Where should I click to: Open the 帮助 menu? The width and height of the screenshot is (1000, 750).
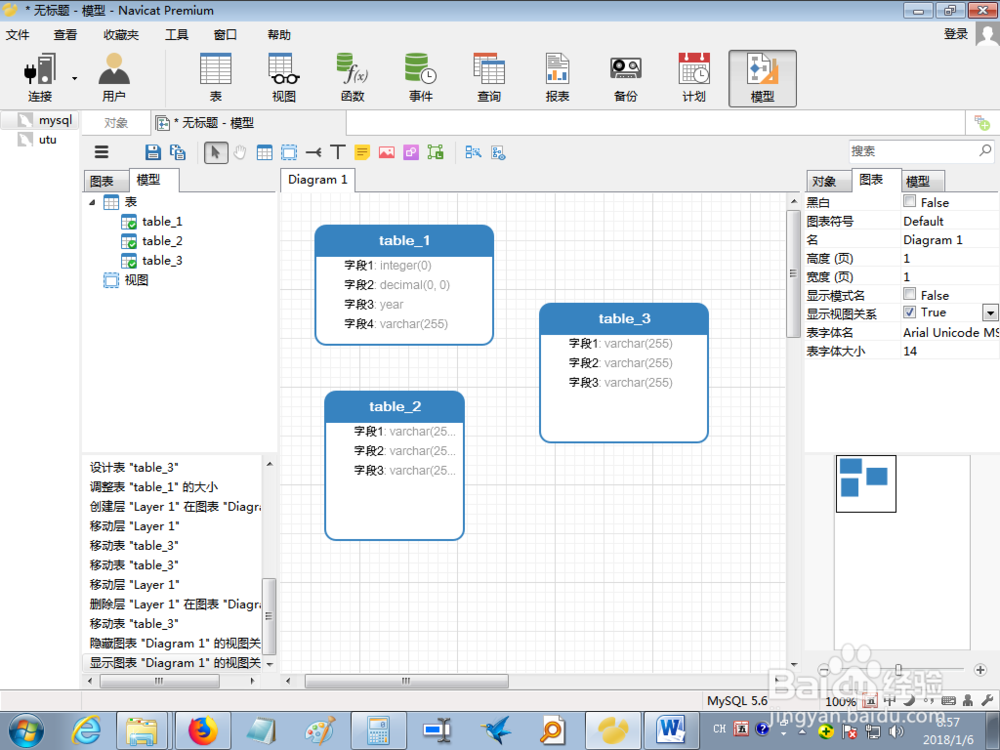tap(279, 34)
